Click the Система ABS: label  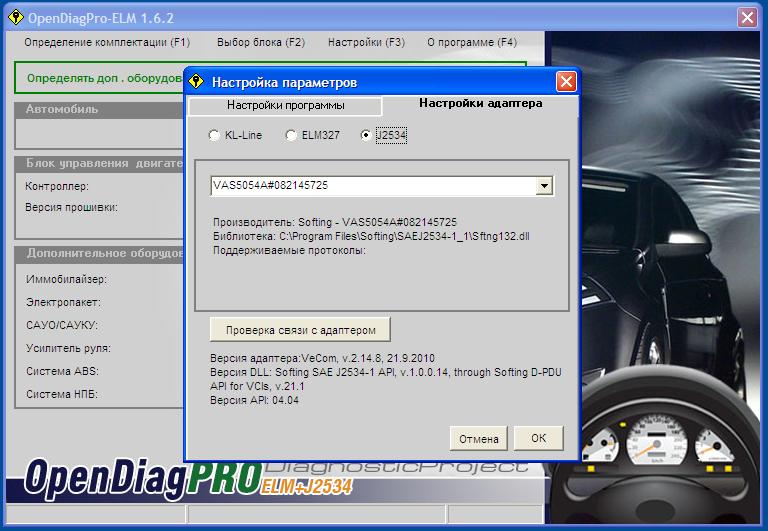click(62, 371)
